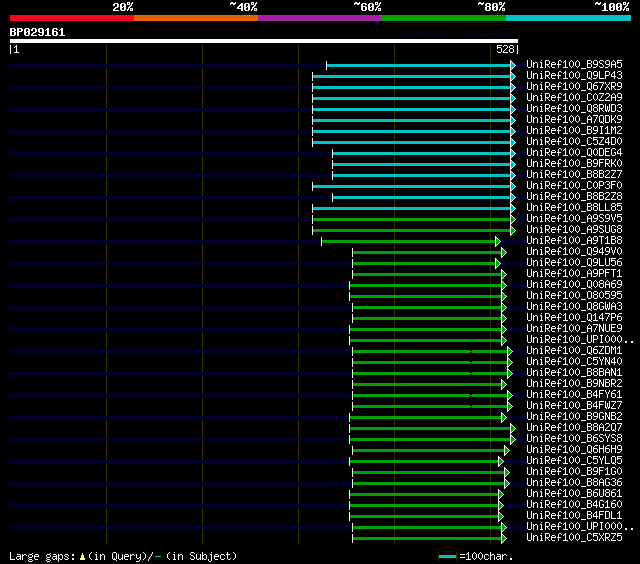Screen dimensions: 640x564
Task: Click the cyan alignment bar of UniRef100_B9S9A5
Action: [418, 65]
